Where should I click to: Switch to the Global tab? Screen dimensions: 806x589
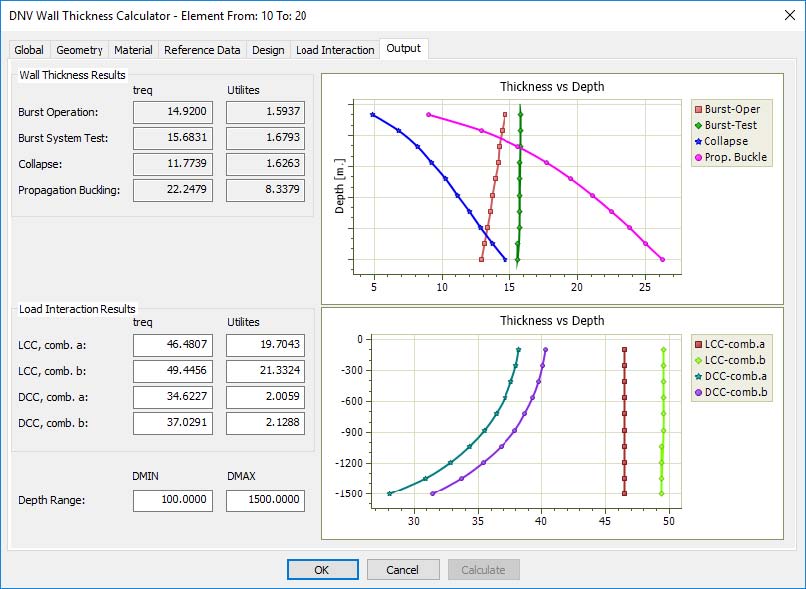[x=29, y=50]
